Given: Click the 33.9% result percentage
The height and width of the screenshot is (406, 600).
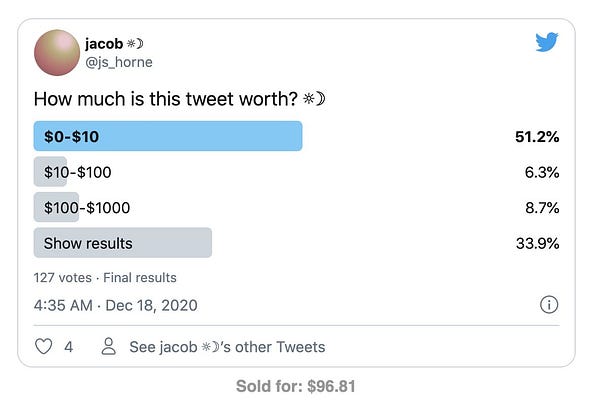Looking at the screenshot, I should (534, 243).
